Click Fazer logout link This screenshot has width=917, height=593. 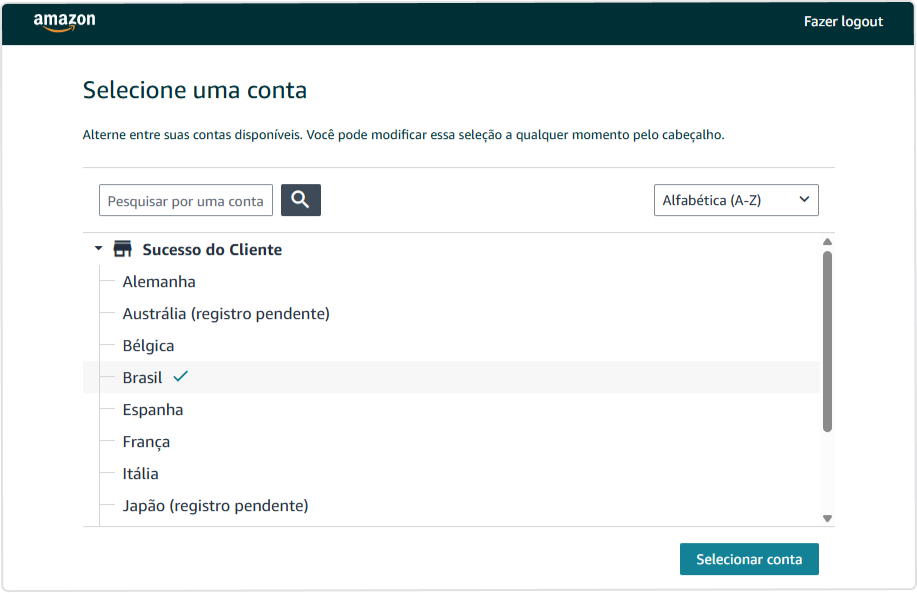point(843,22)
